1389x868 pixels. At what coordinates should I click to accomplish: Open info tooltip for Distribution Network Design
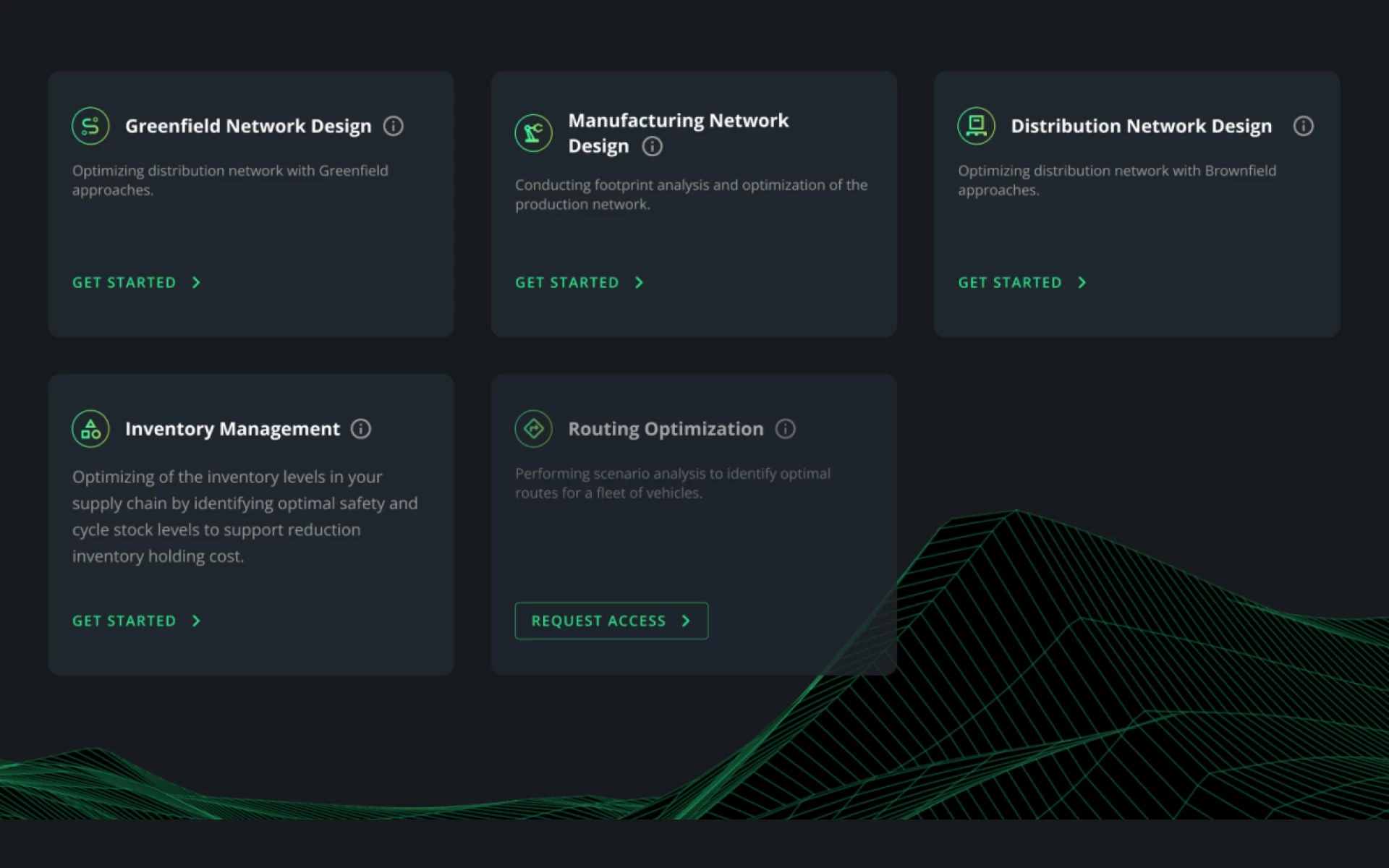tap(1303, 126)
